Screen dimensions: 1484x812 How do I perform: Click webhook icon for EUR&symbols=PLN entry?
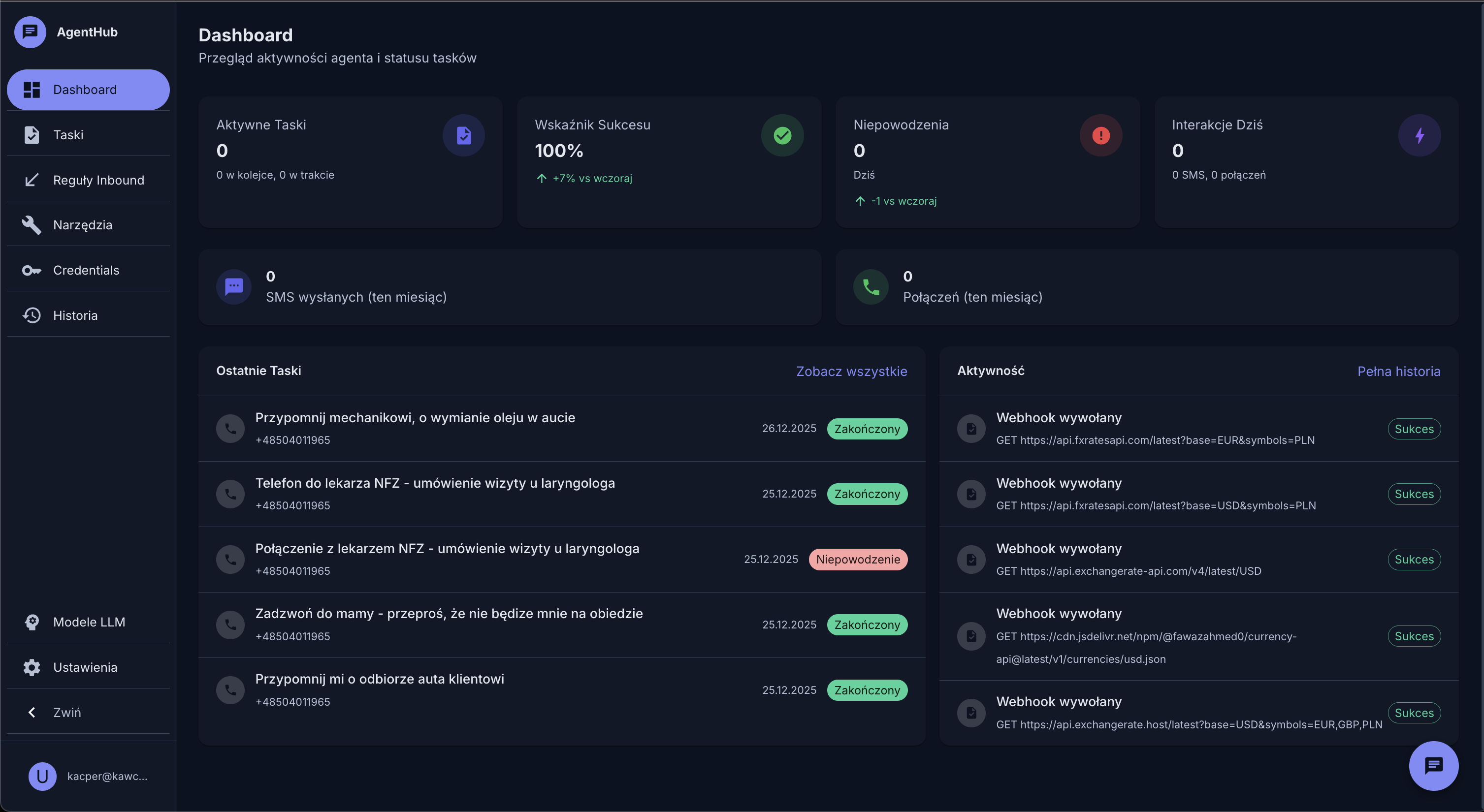coord(971,429)
